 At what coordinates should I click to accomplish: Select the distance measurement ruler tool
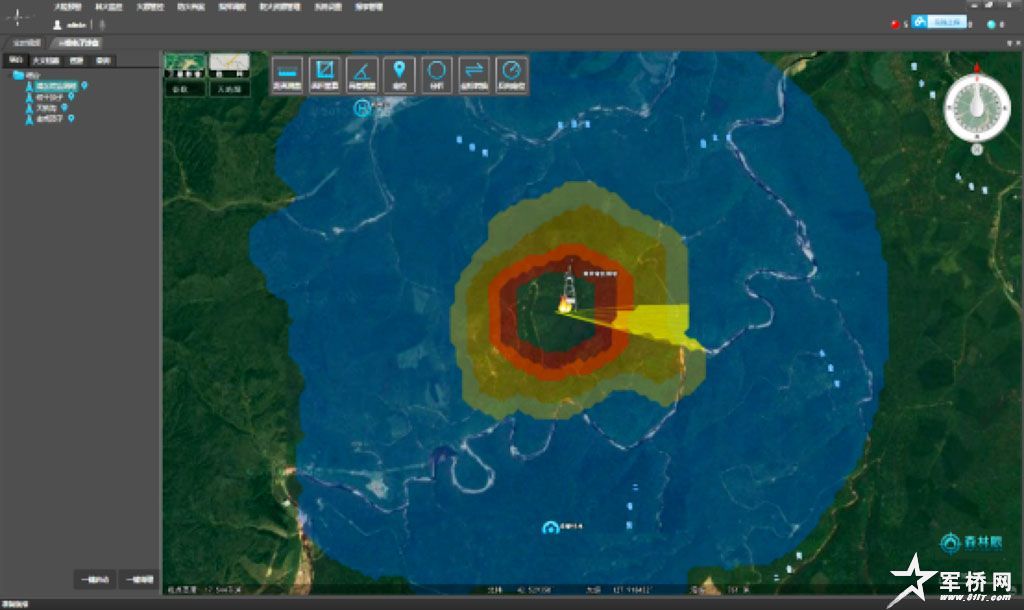point(288,74)
